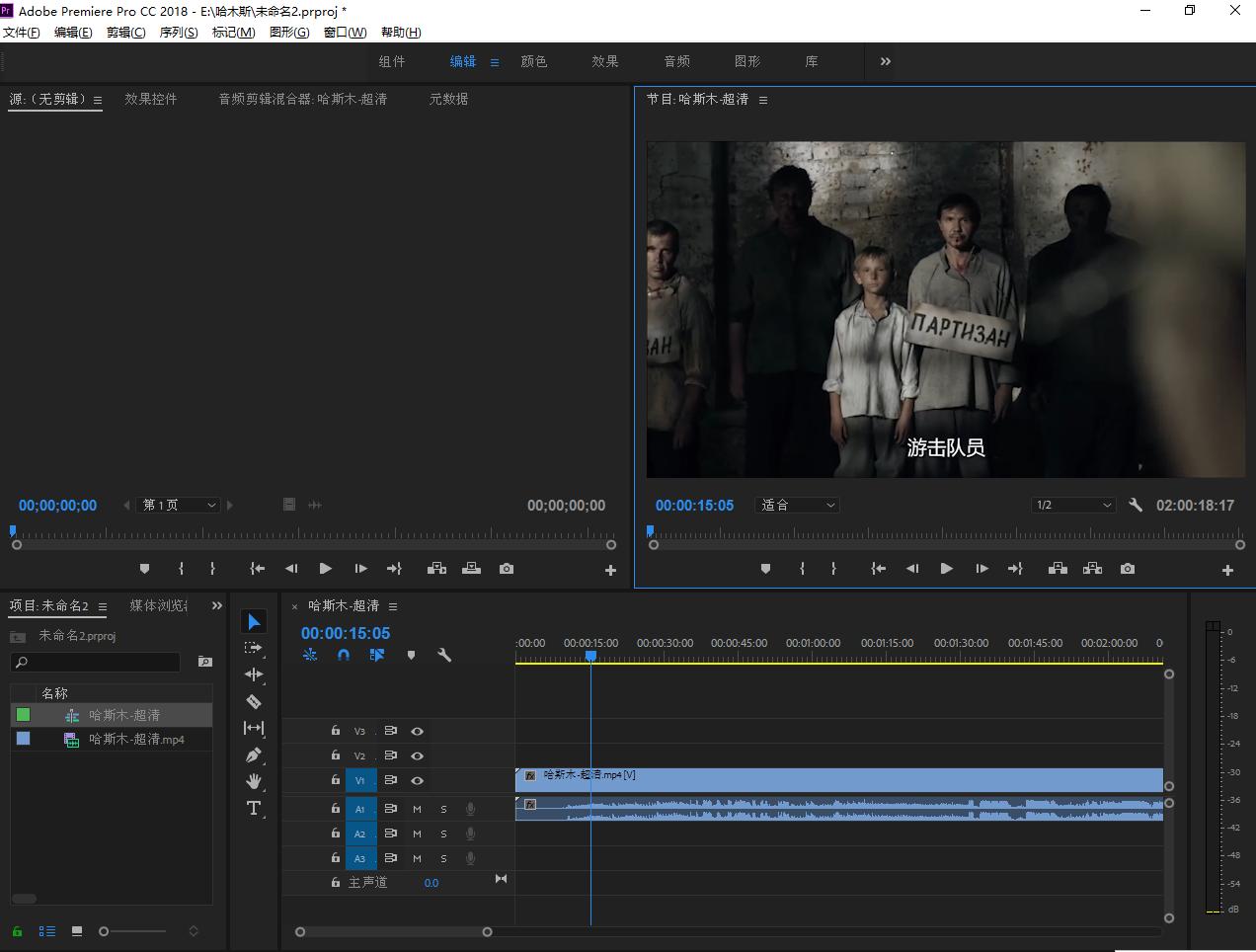Play the Program monitor video
This screenshot has height=952, width=1256.
946,569
